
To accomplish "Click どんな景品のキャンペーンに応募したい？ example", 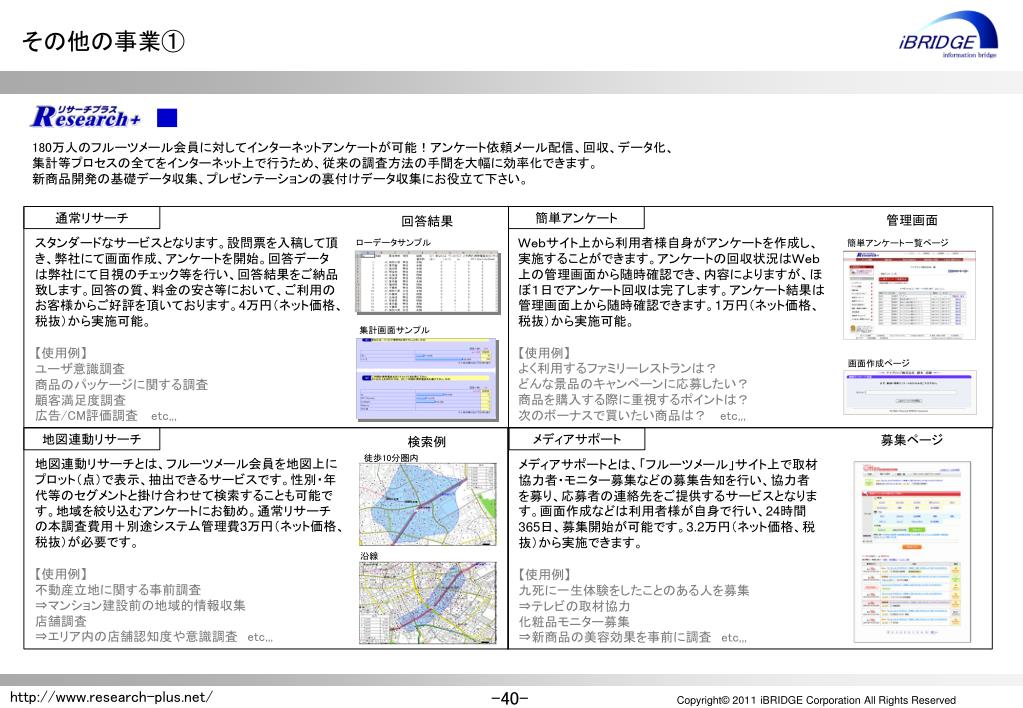I will [633, 384].
